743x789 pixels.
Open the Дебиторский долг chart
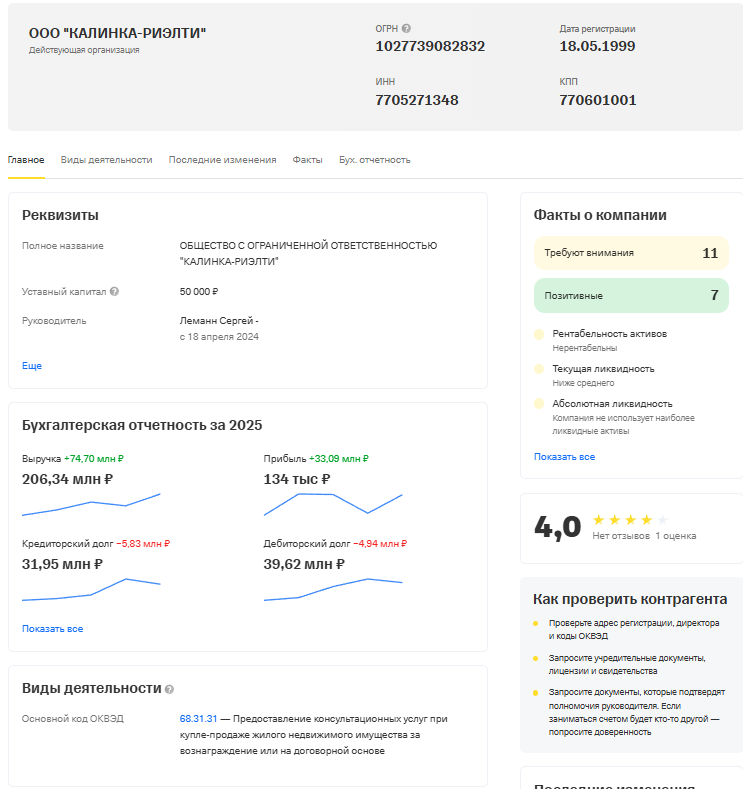[x=333, y=590]
